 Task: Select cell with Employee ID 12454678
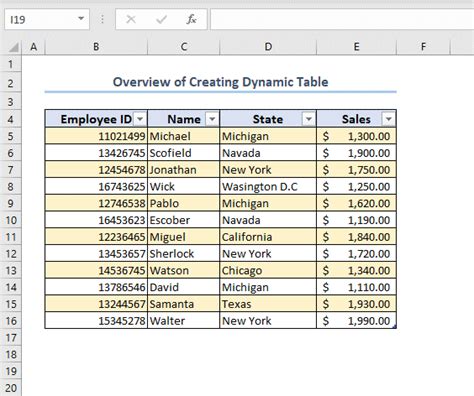[96, 170]
